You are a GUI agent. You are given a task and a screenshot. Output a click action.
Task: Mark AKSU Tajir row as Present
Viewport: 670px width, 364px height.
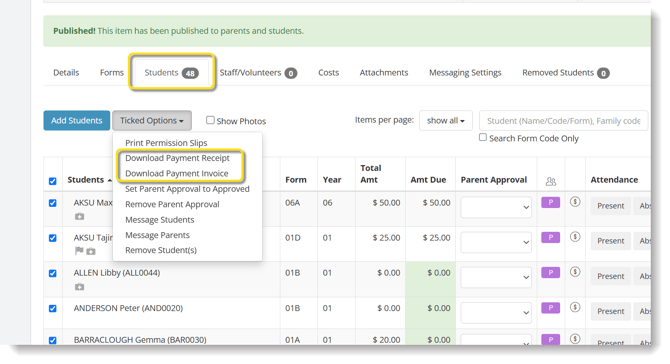[x=611, y=241]
